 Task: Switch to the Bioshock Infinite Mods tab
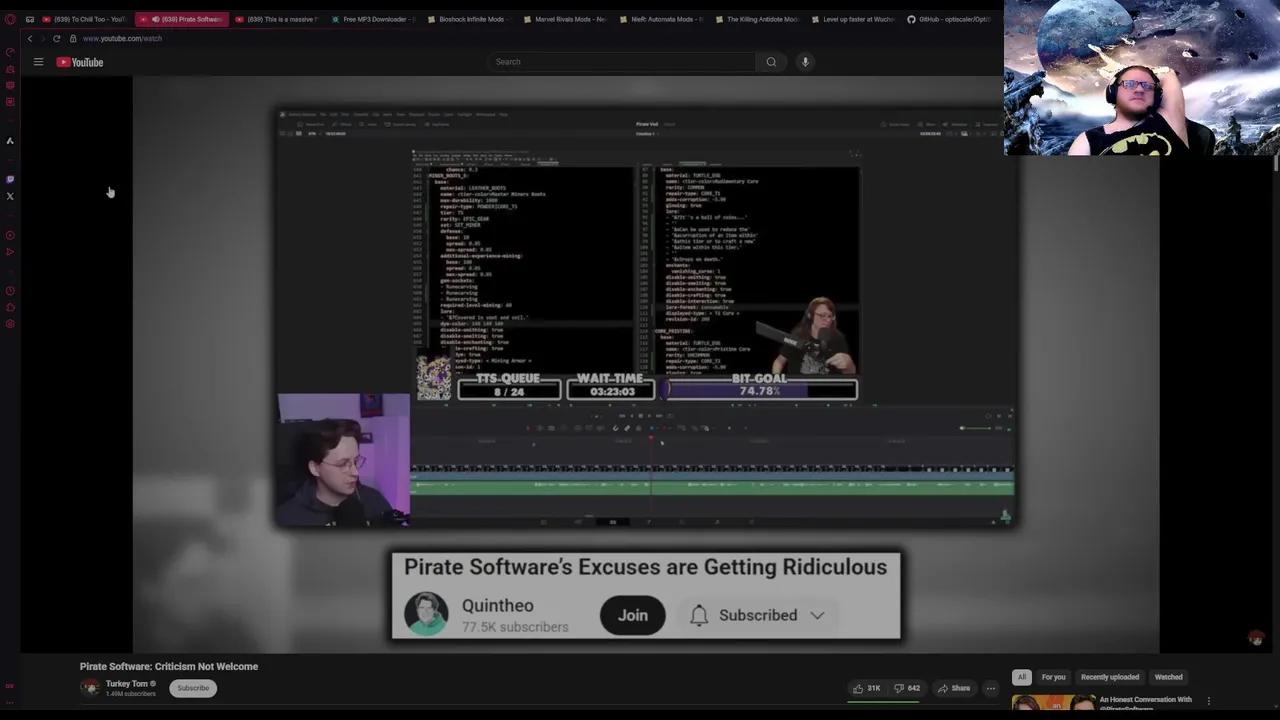(x=470, y=19)
